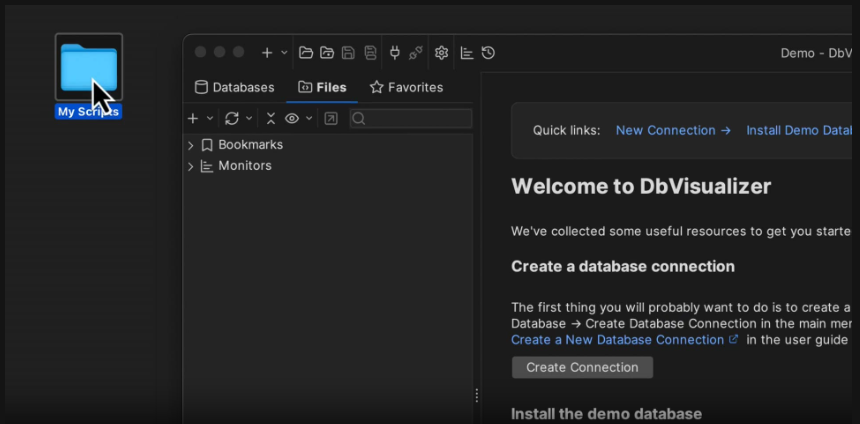The image size is (860, 424).
Task: Switch to the Databases tab
Action: pyautogui.click(x=234, y=87)
